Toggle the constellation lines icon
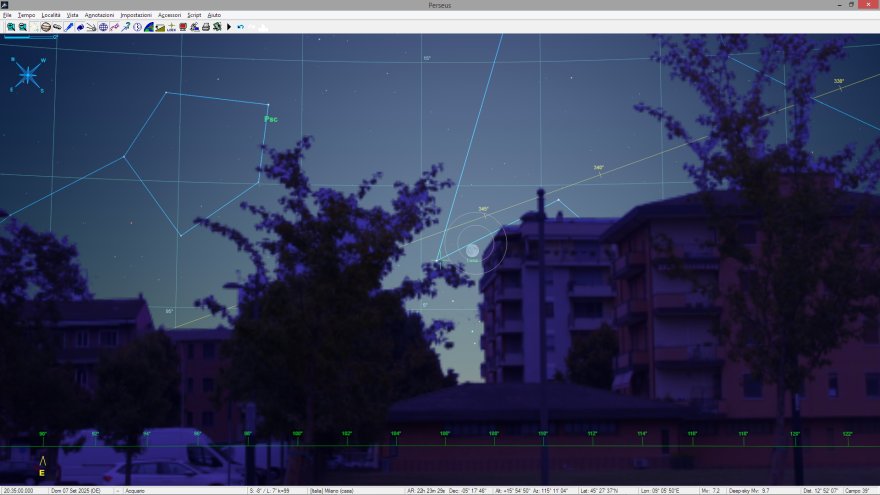 [x=114, y=27]
